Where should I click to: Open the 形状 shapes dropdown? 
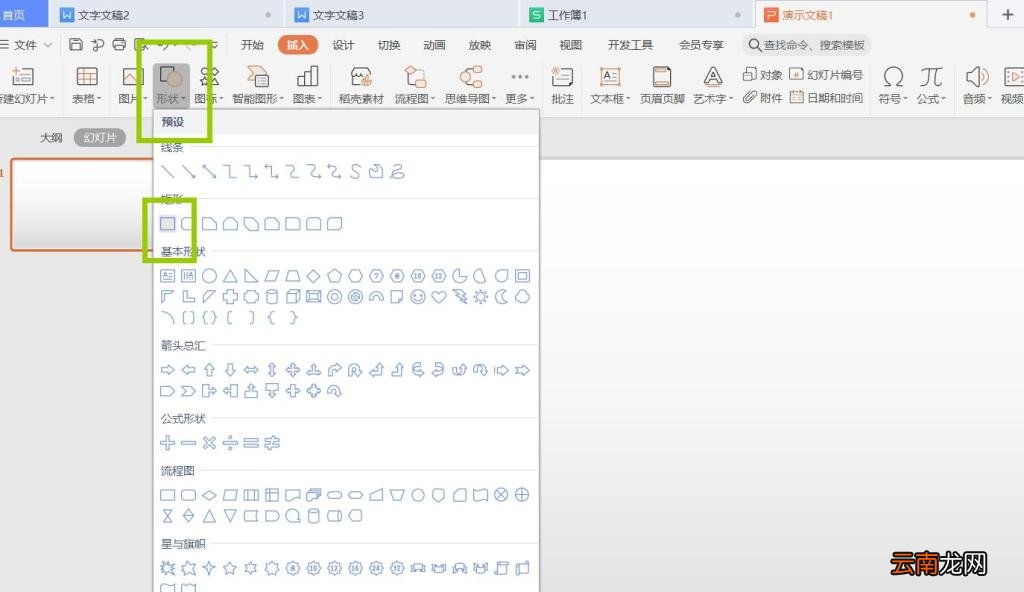coord(172,85)
